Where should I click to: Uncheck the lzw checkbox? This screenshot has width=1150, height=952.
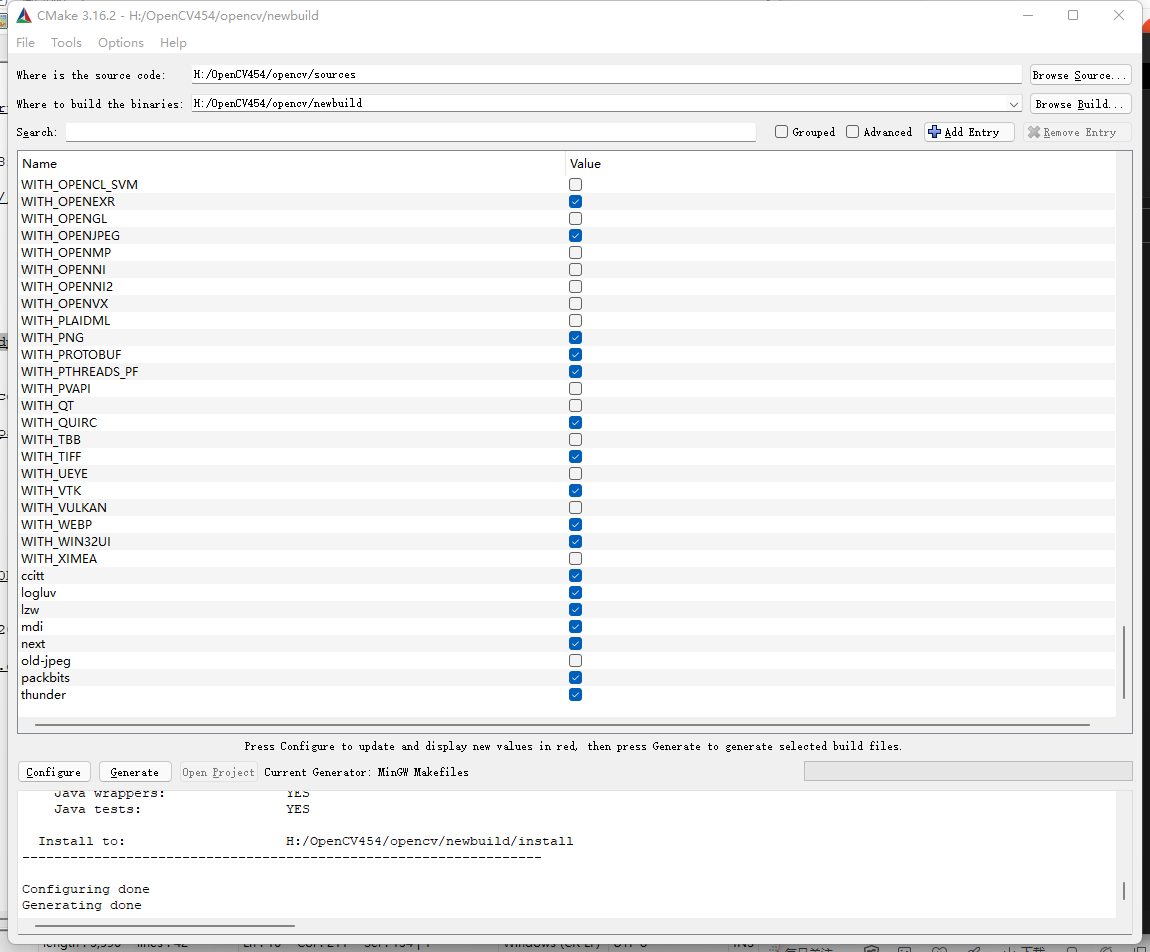click(x=576, y=609)
